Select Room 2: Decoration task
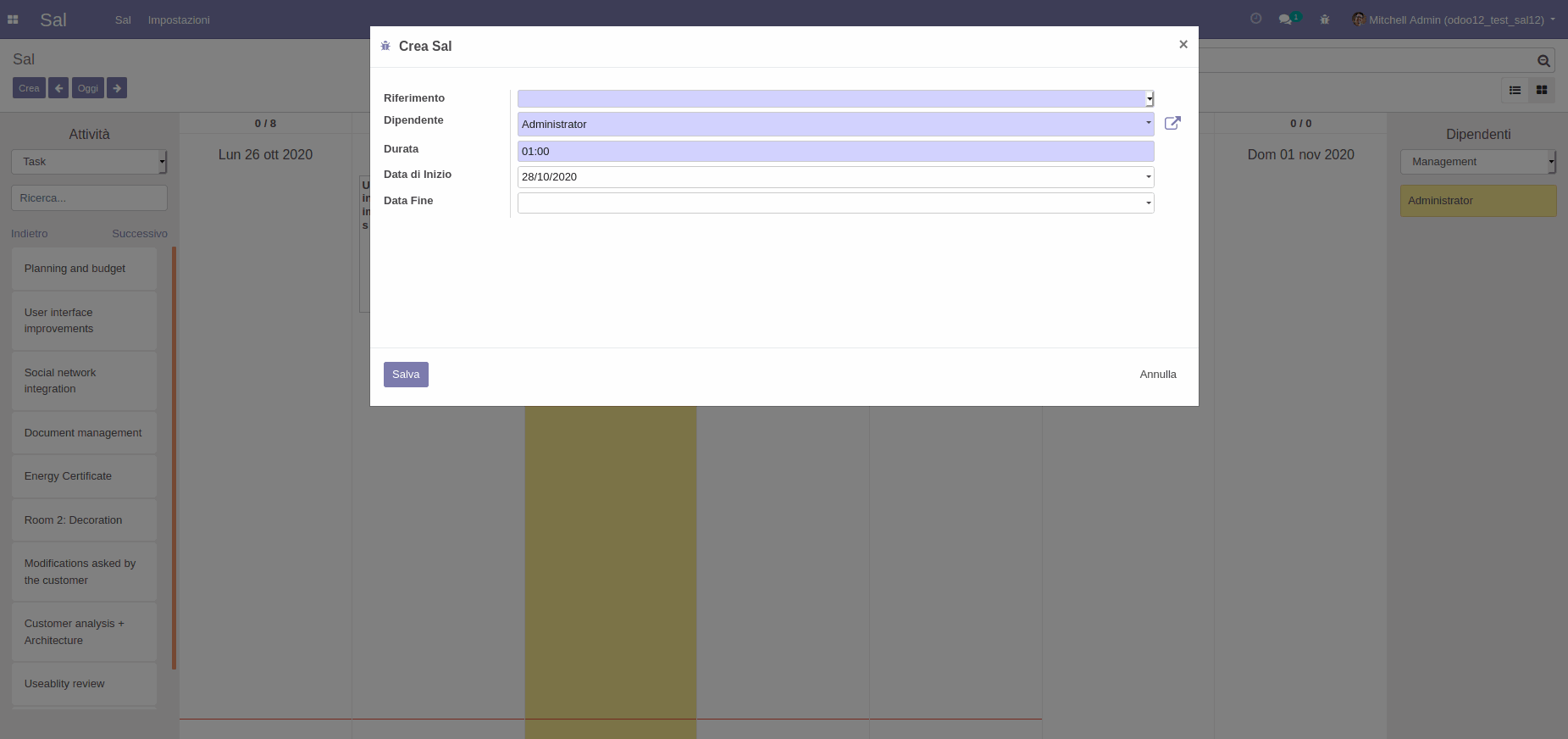Viewport: 1568px width, 739px height. 84,520
